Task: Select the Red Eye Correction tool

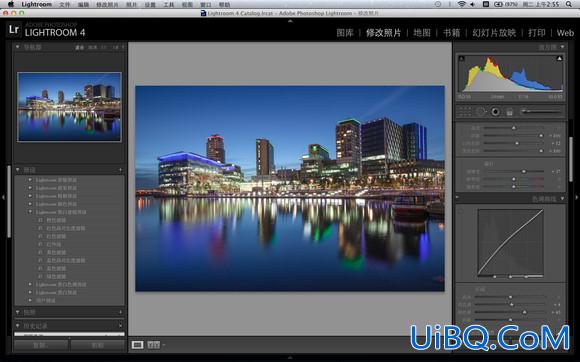Action: tap(495, 112)
